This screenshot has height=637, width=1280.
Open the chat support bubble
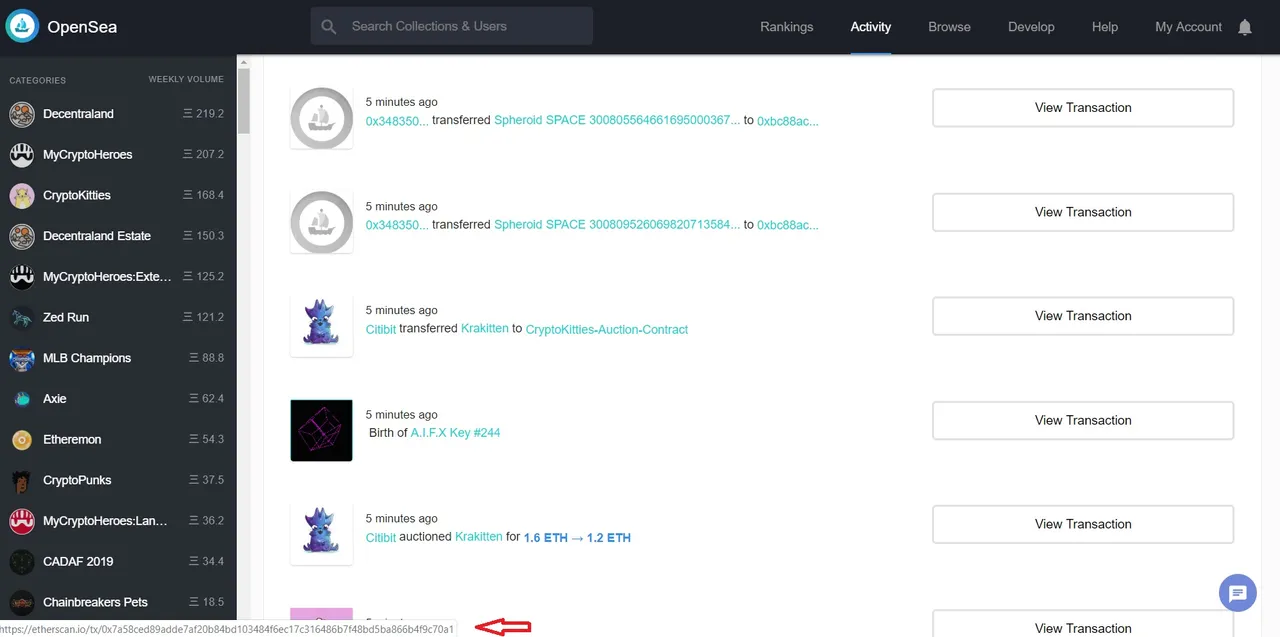click(x=1238, y=593)
